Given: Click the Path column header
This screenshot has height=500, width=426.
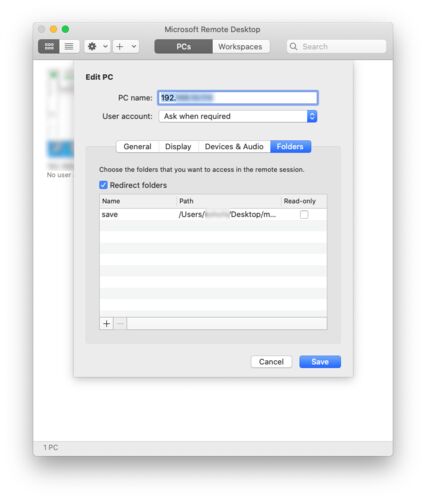Looking at the screenshot, I should pyautogui.click(x=186, y=201).
